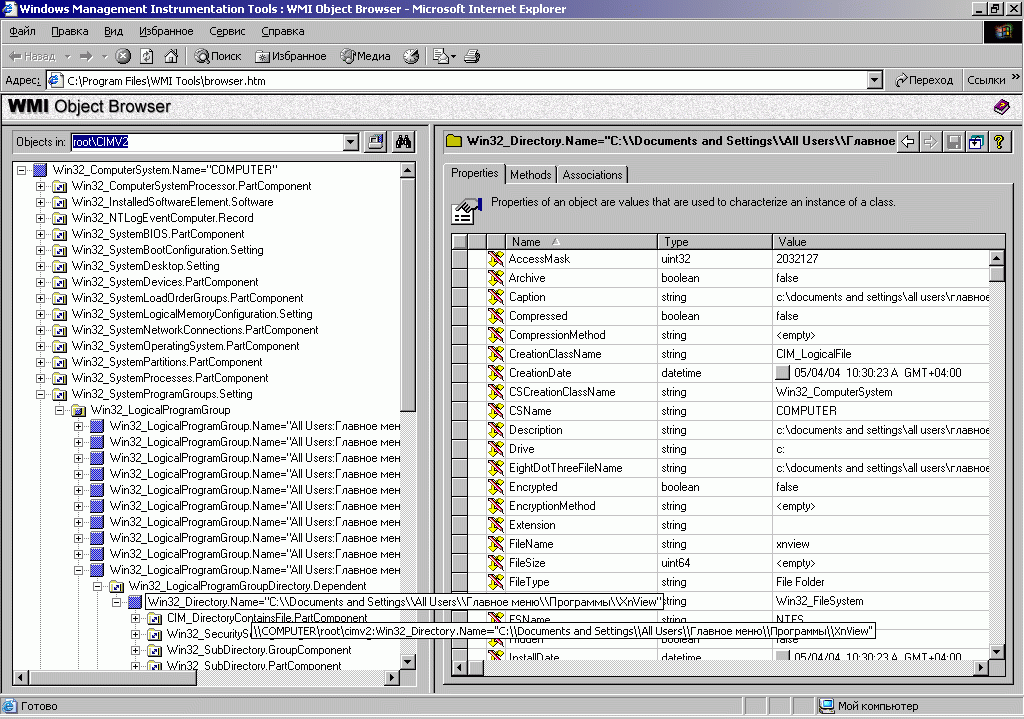Select Win32_NTLogEventComputer.Record tree item
Screen dimensions: 1024x719
[x=162, y=218]
